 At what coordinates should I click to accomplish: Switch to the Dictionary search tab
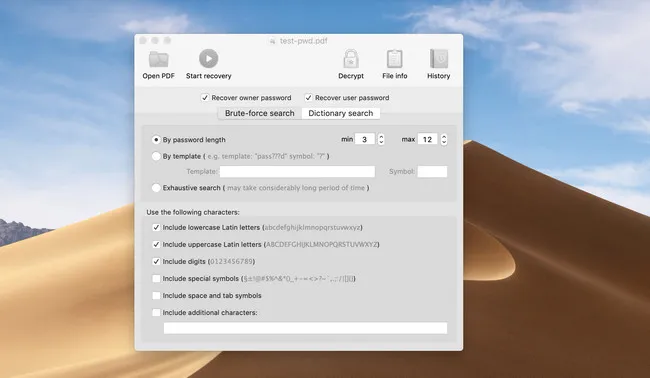point(341,113)
